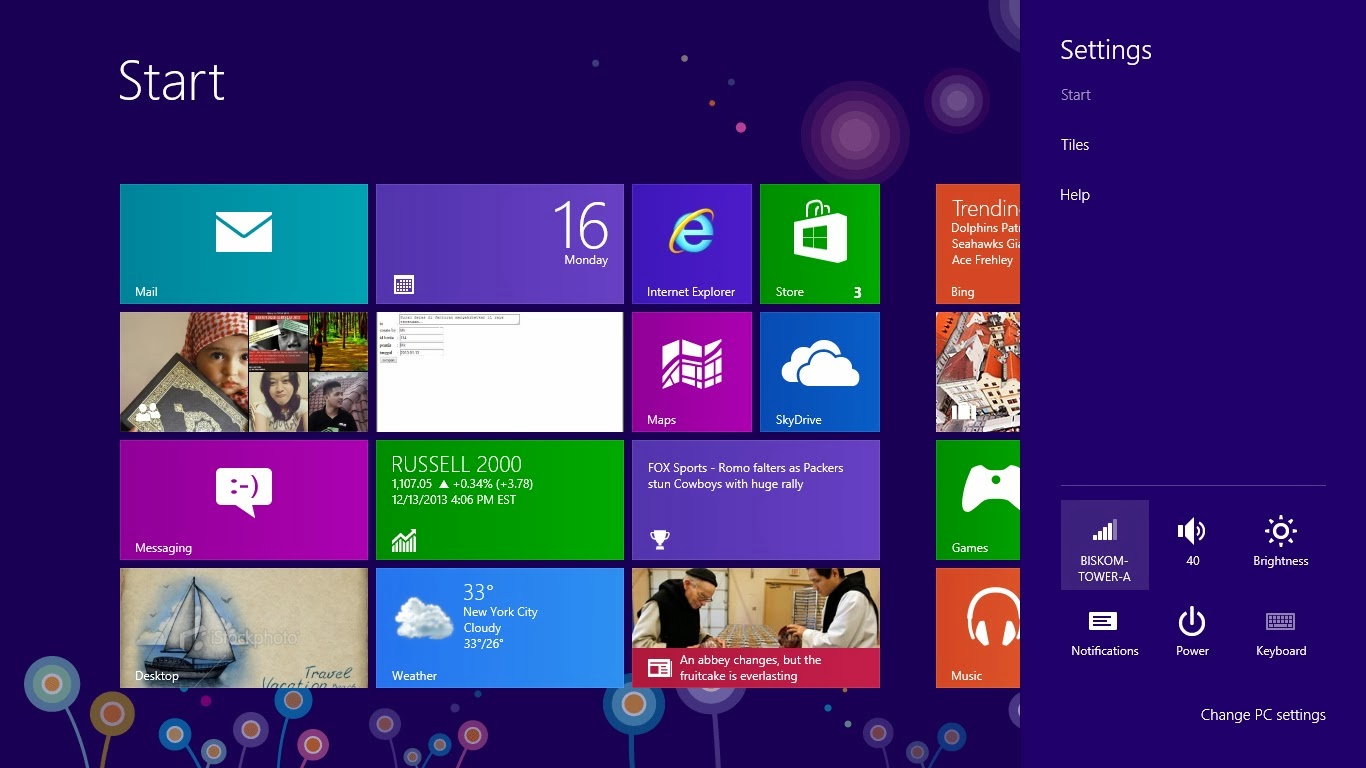Click the Seahawks trending topic on Bing tile
This screenshot has width=1366, height=768.
pos(985,244)
